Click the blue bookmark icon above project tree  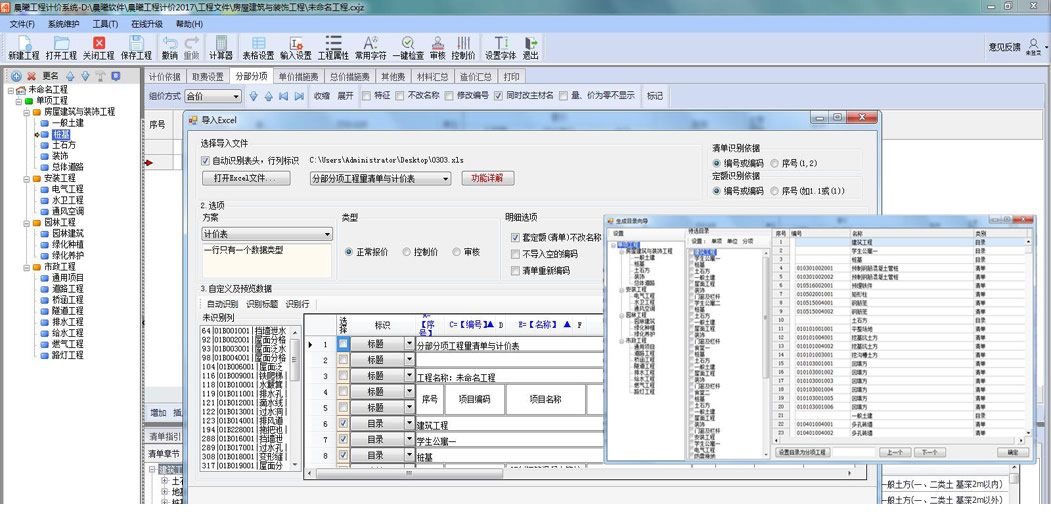click(x=115, y=76)
